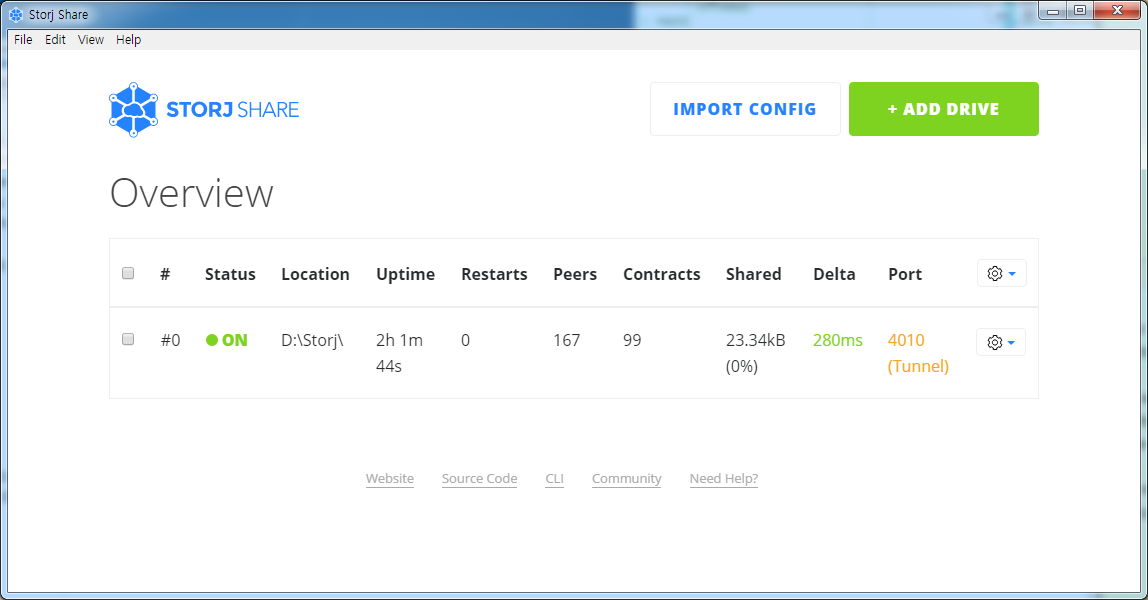Click the delta value 280ms
This screenshot has width=1148, height=600.
pos(838,340)
